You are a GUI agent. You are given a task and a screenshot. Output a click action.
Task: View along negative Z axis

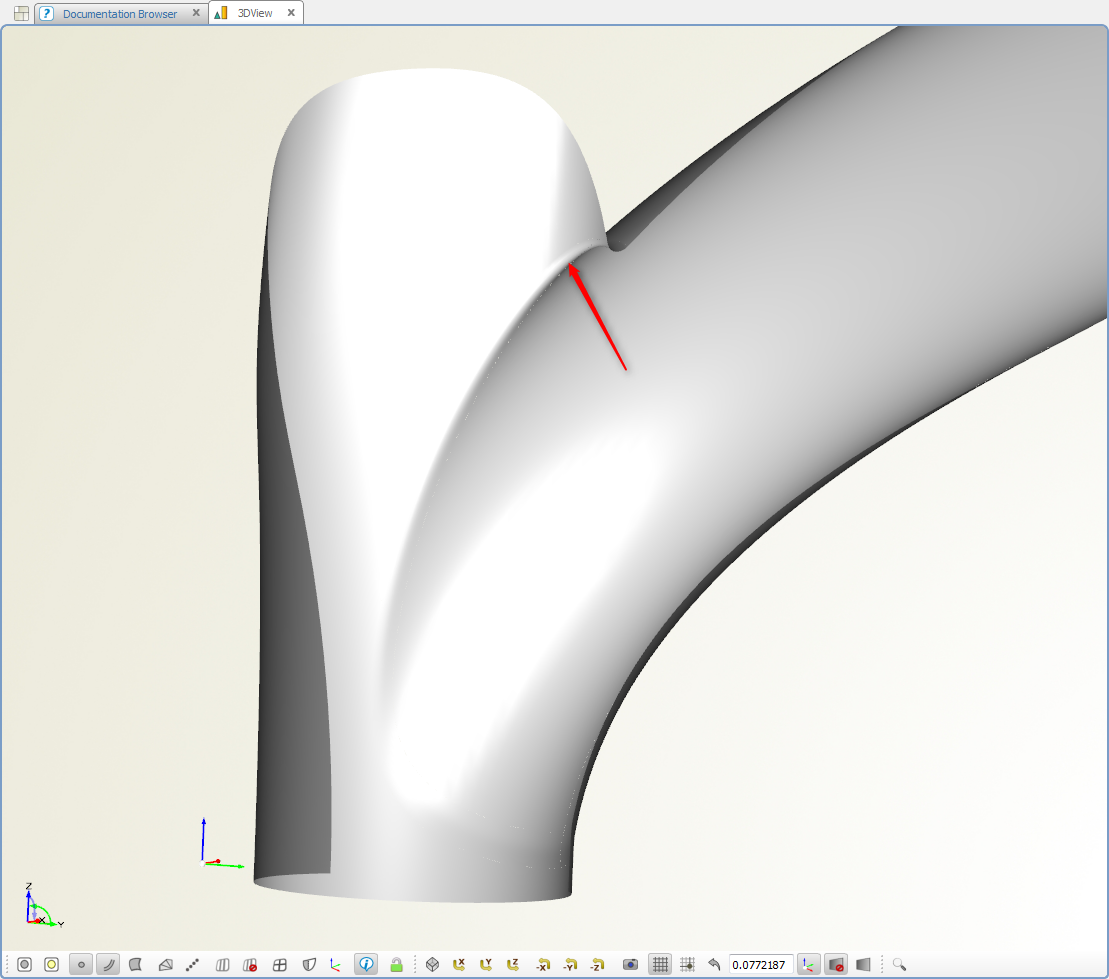(598, 964)
